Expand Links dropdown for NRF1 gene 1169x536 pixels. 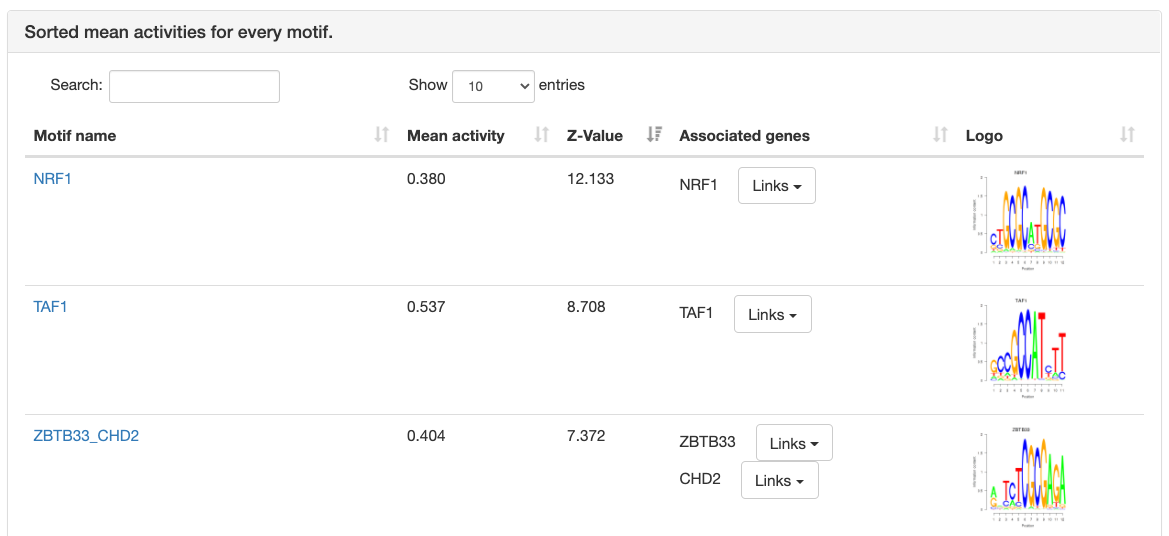(776, 186)
